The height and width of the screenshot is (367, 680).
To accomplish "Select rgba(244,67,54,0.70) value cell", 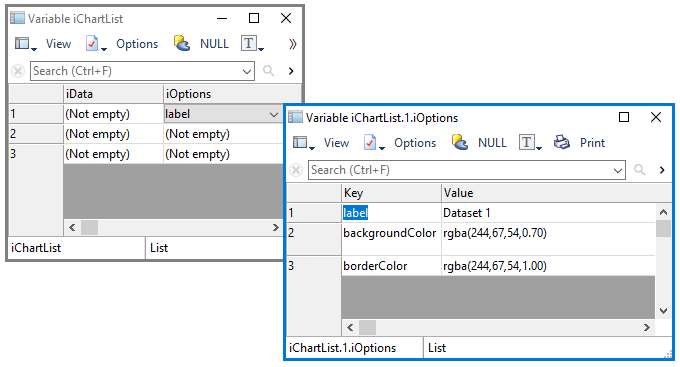I will pos(548,239).
